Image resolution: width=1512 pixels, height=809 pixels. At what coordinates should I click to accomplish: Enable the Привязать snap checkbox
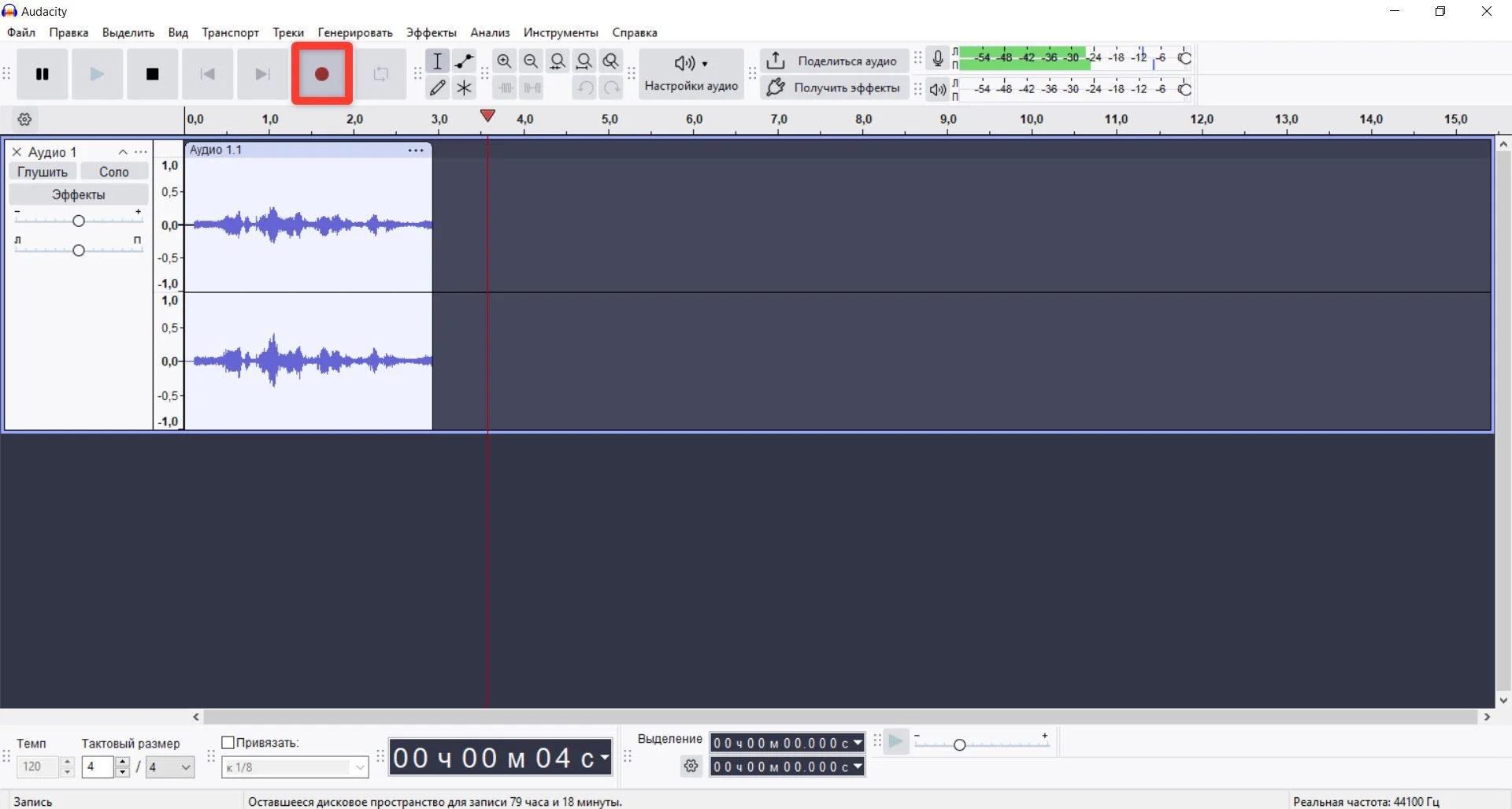pos(228,742)
